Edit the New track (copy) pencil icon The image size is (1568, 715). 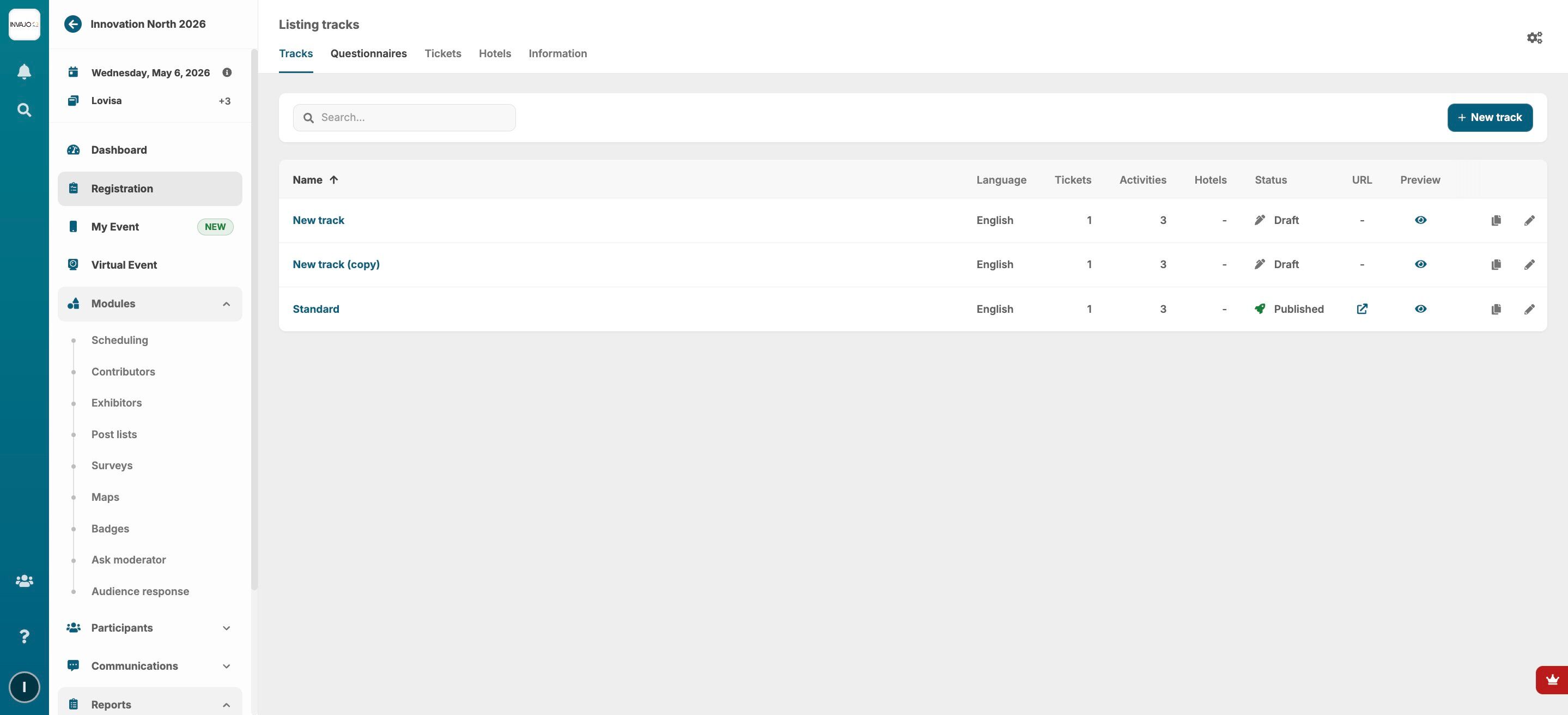pyautogui.click(x=1529, y=265)
